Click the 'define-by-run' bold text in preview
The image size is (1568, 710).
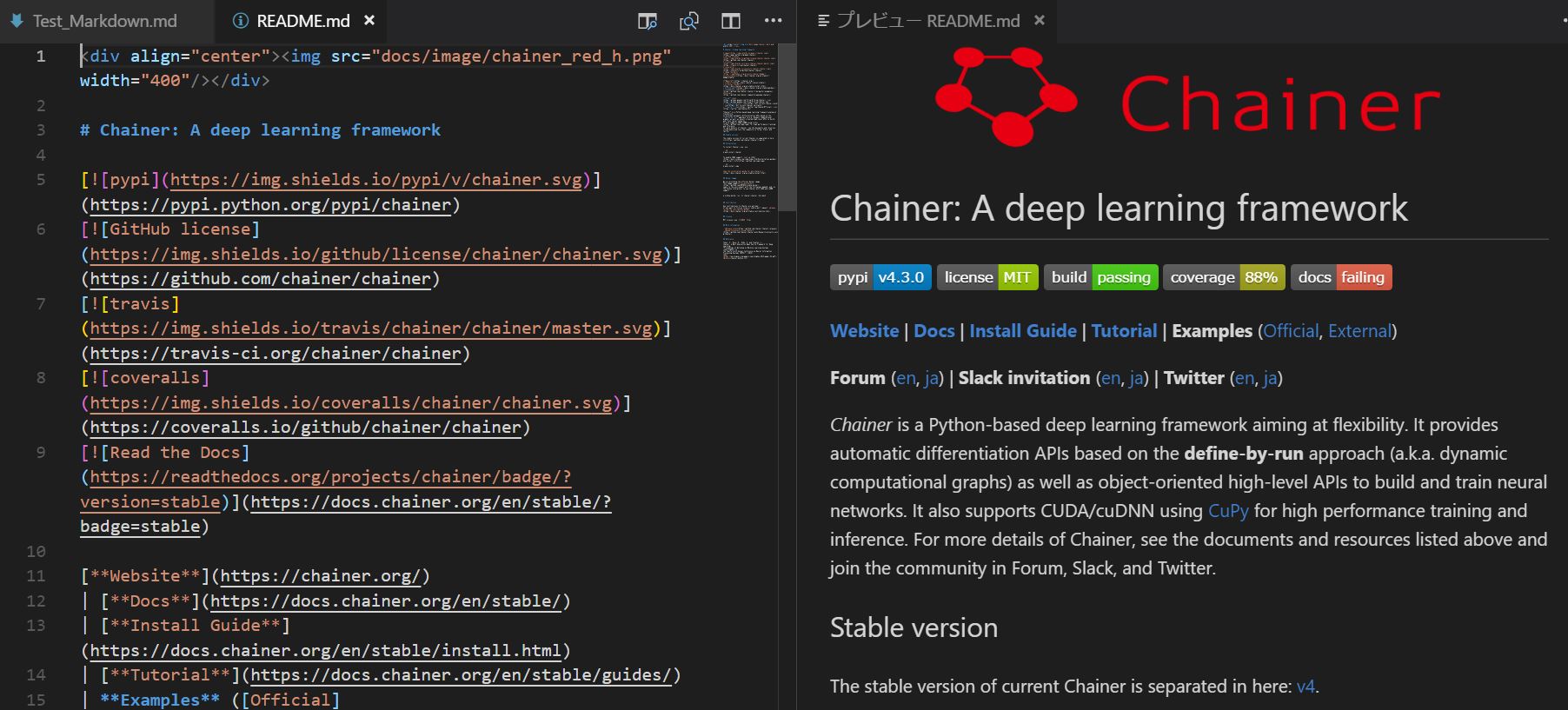click(1244, 454)
